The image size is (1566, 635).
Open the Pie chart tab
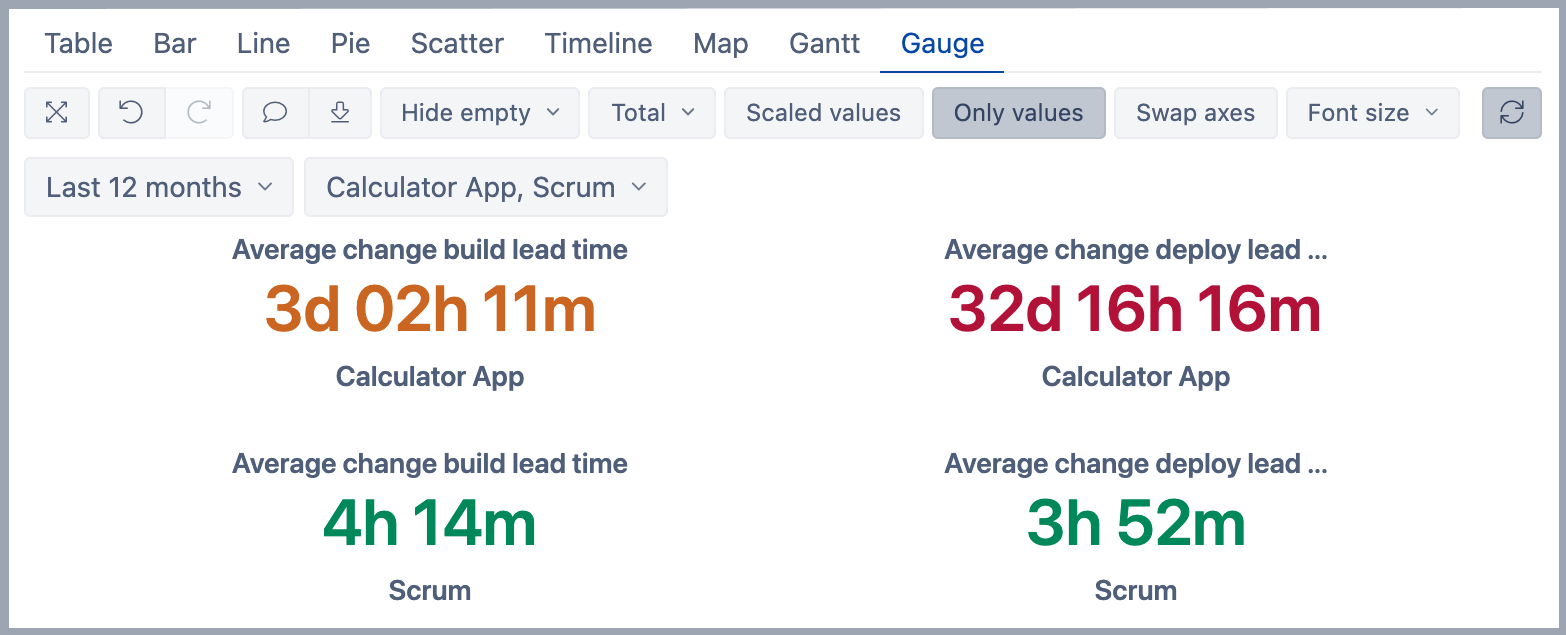[x=350, y=44]
